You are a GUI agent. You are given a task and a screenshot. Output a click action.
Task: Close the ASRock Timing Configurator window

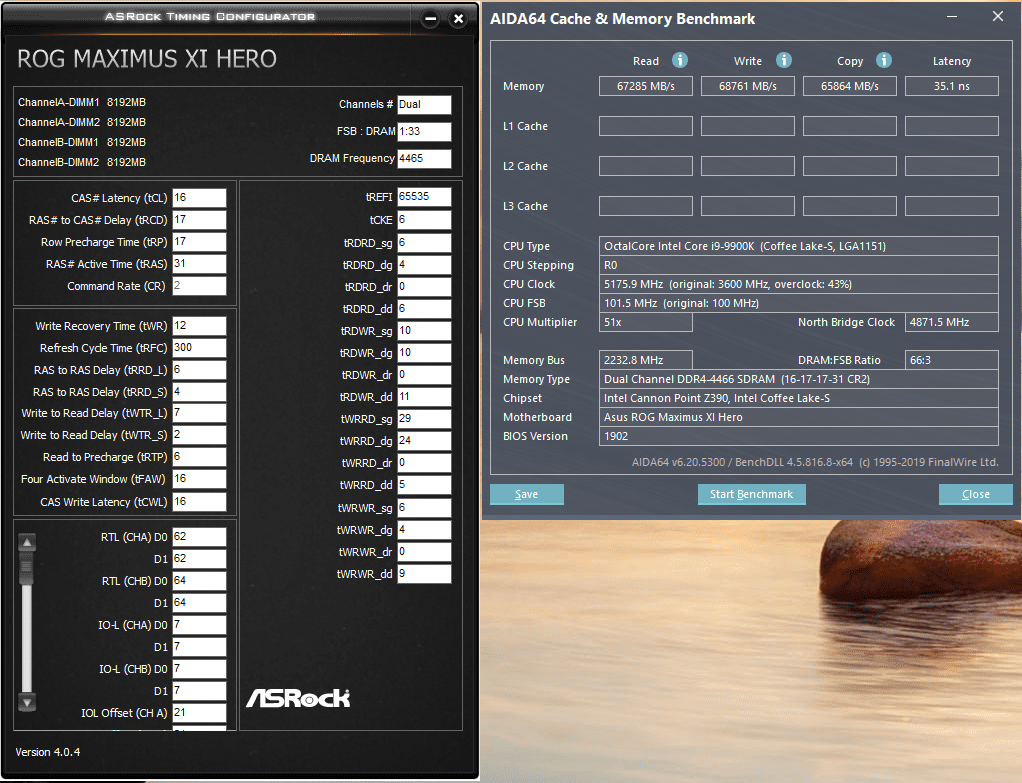coord(459,19)
